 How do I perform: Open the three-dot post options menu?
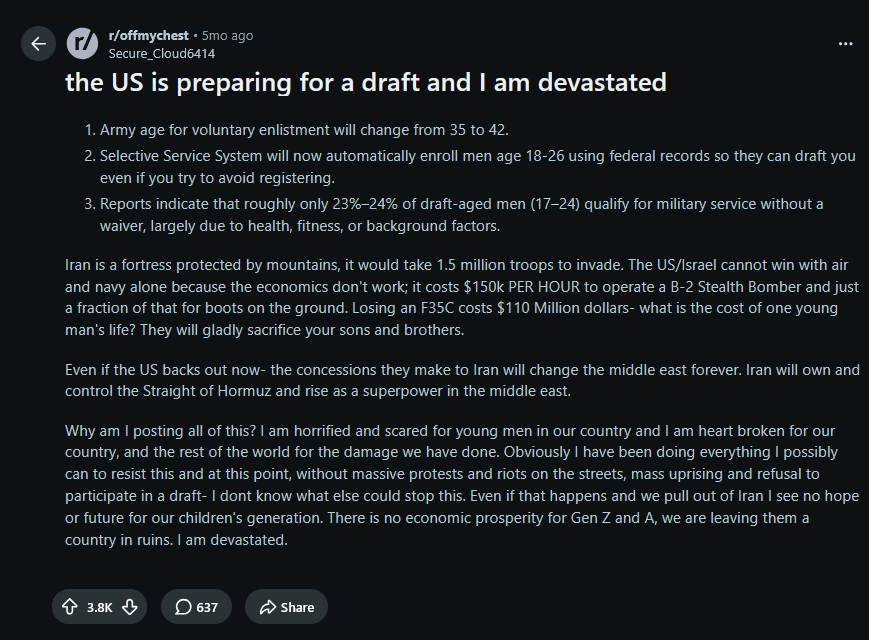pos(845,44)
